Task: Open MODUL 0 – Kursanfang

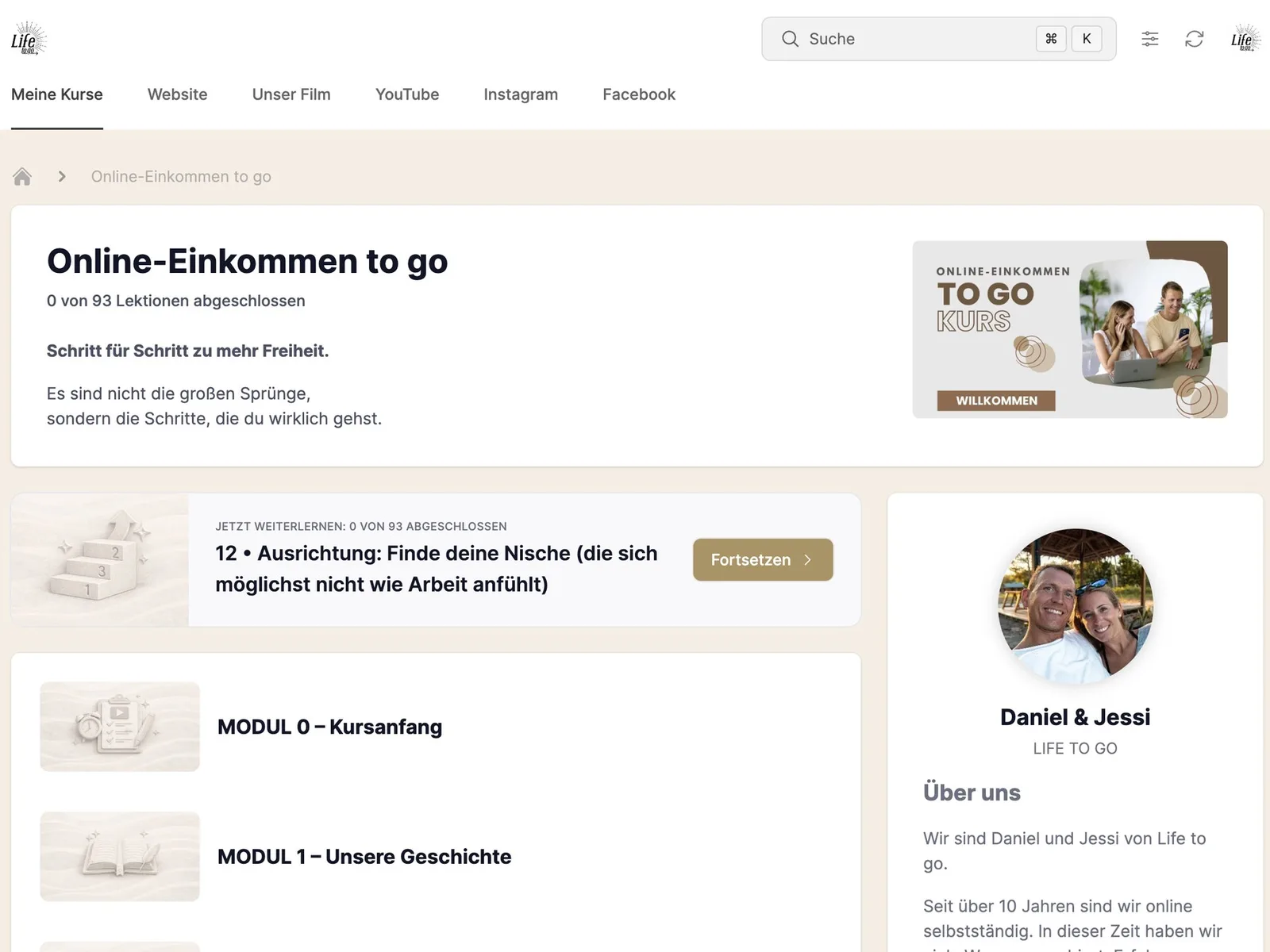Action: 329,727
